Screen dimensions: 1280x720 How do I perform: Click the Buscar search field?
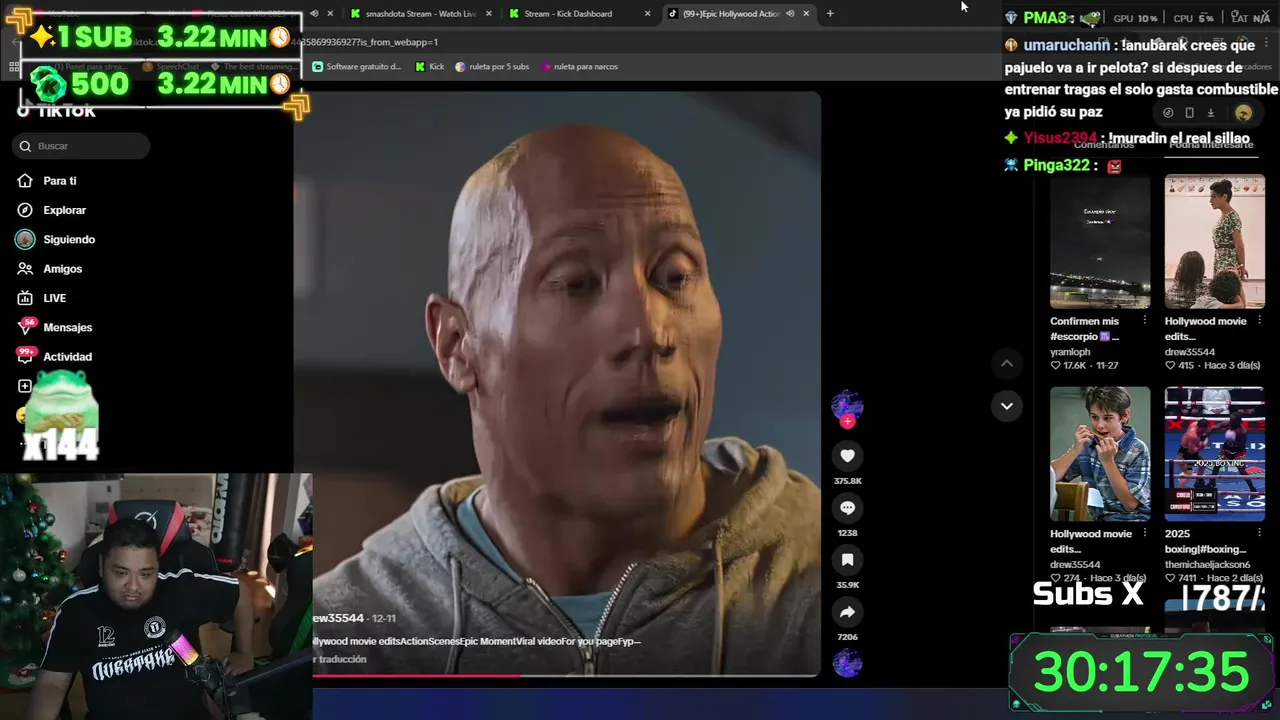coord(82,146)
